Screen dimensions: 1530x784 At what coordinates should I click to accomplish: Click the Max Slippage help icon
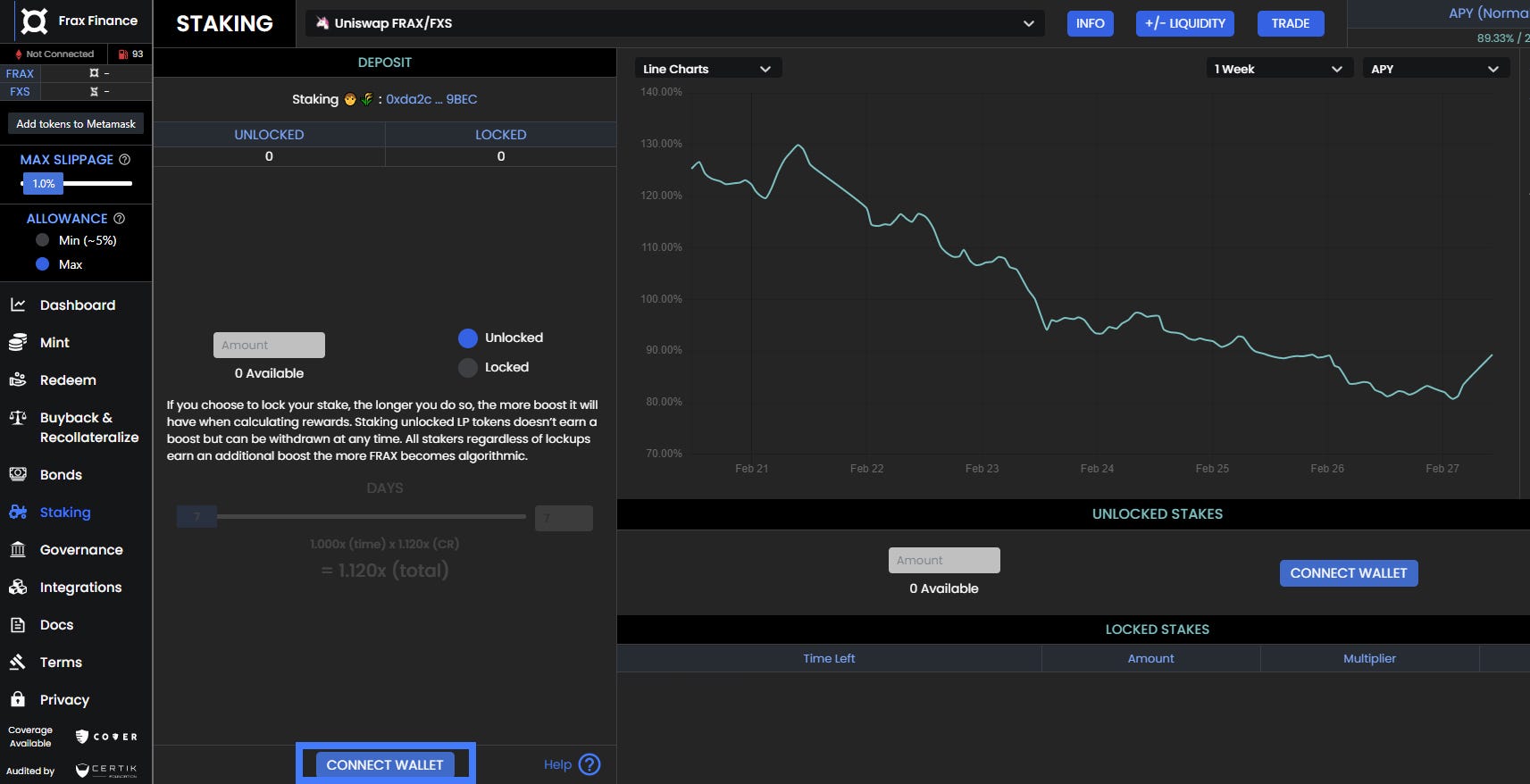125,159
